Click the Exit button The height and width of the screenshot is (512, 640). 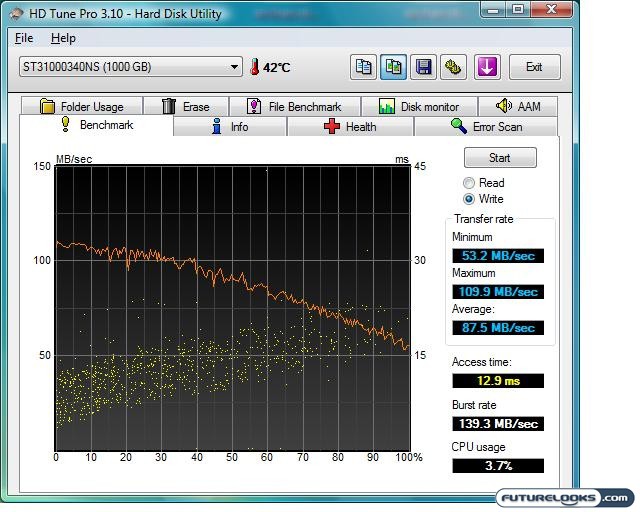coord(534,67)
